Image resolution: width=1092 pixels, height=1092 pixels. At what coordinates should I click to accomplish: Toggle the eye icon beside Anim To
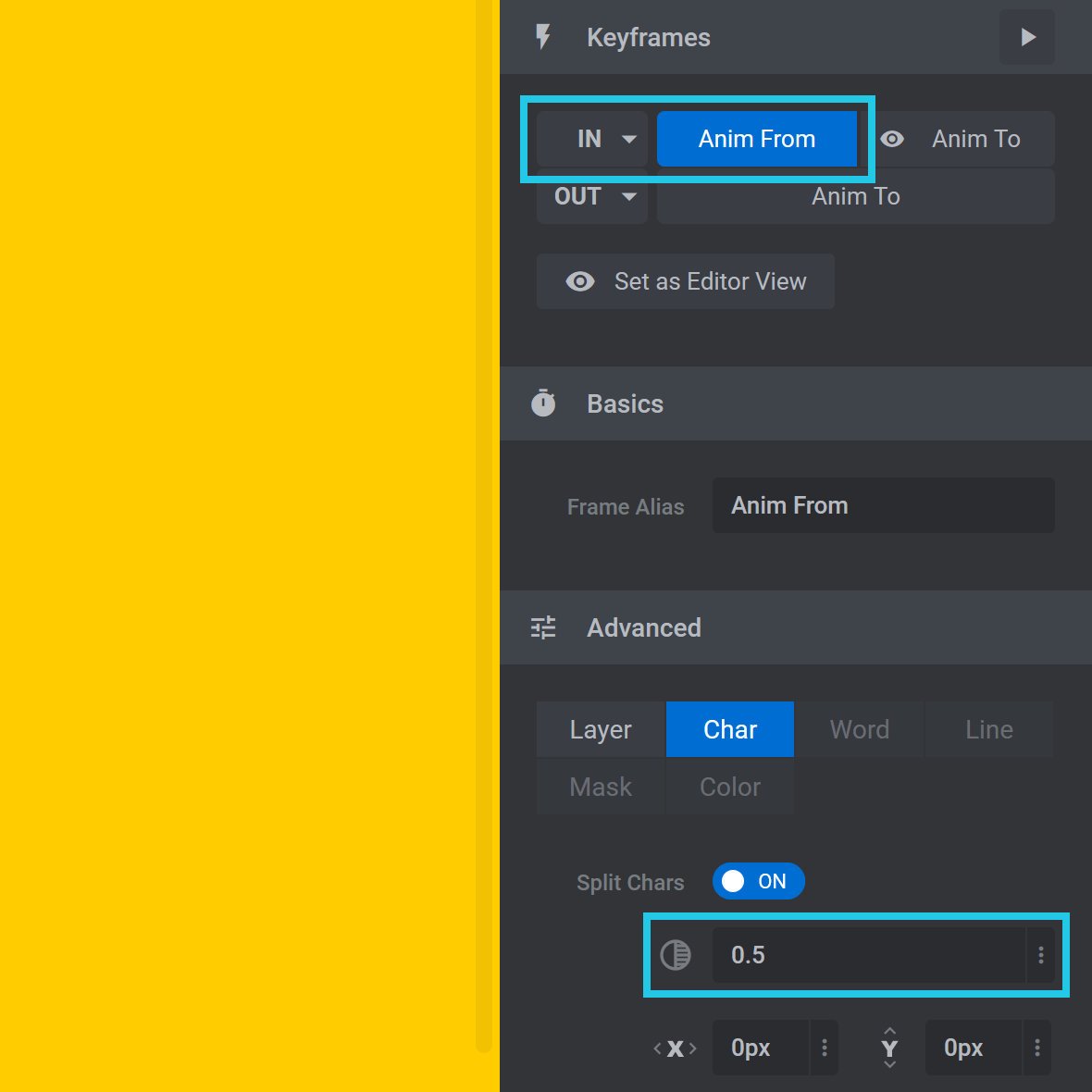tap(892, 139)
